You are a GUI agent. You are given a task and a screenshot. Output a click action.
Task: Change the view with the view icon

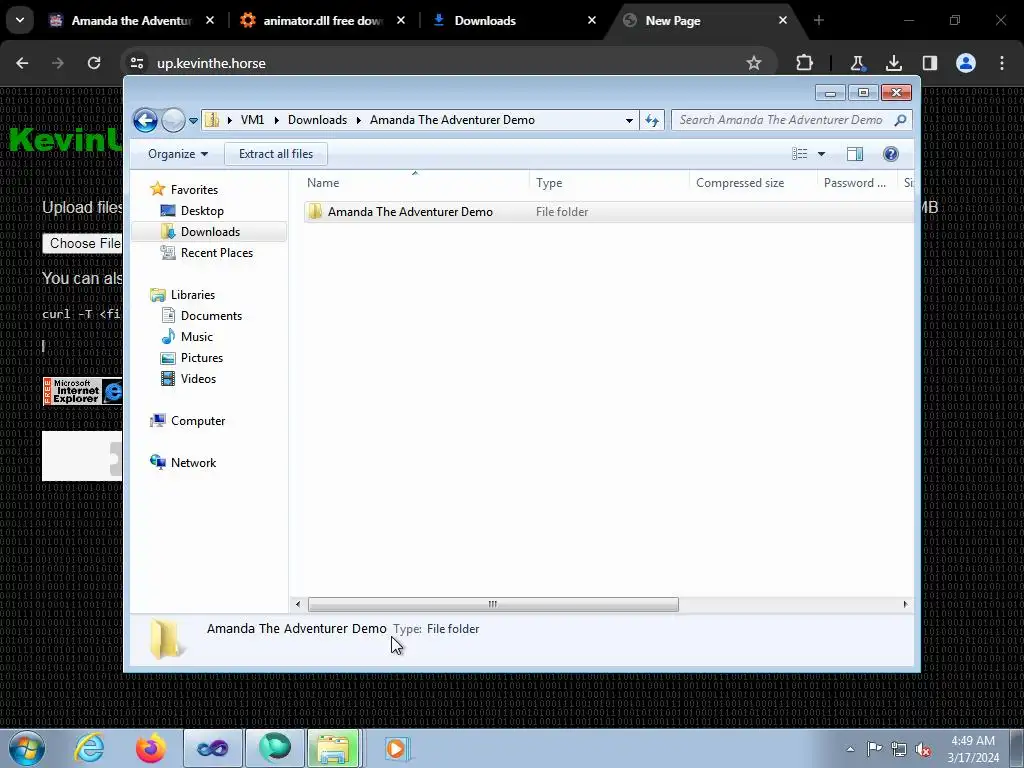coord(799,154)
